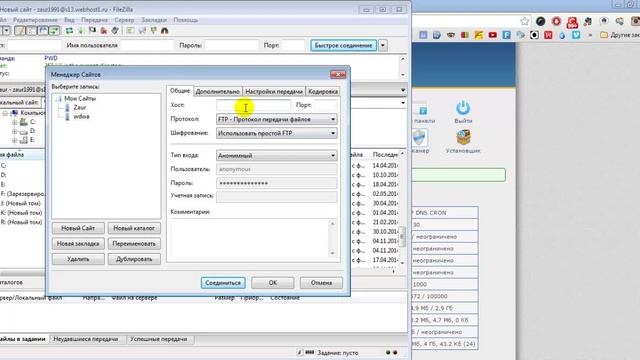Open the Закладки menu
Screen dimensions: 640x360
pyautogui.click(x=154, y=20)
